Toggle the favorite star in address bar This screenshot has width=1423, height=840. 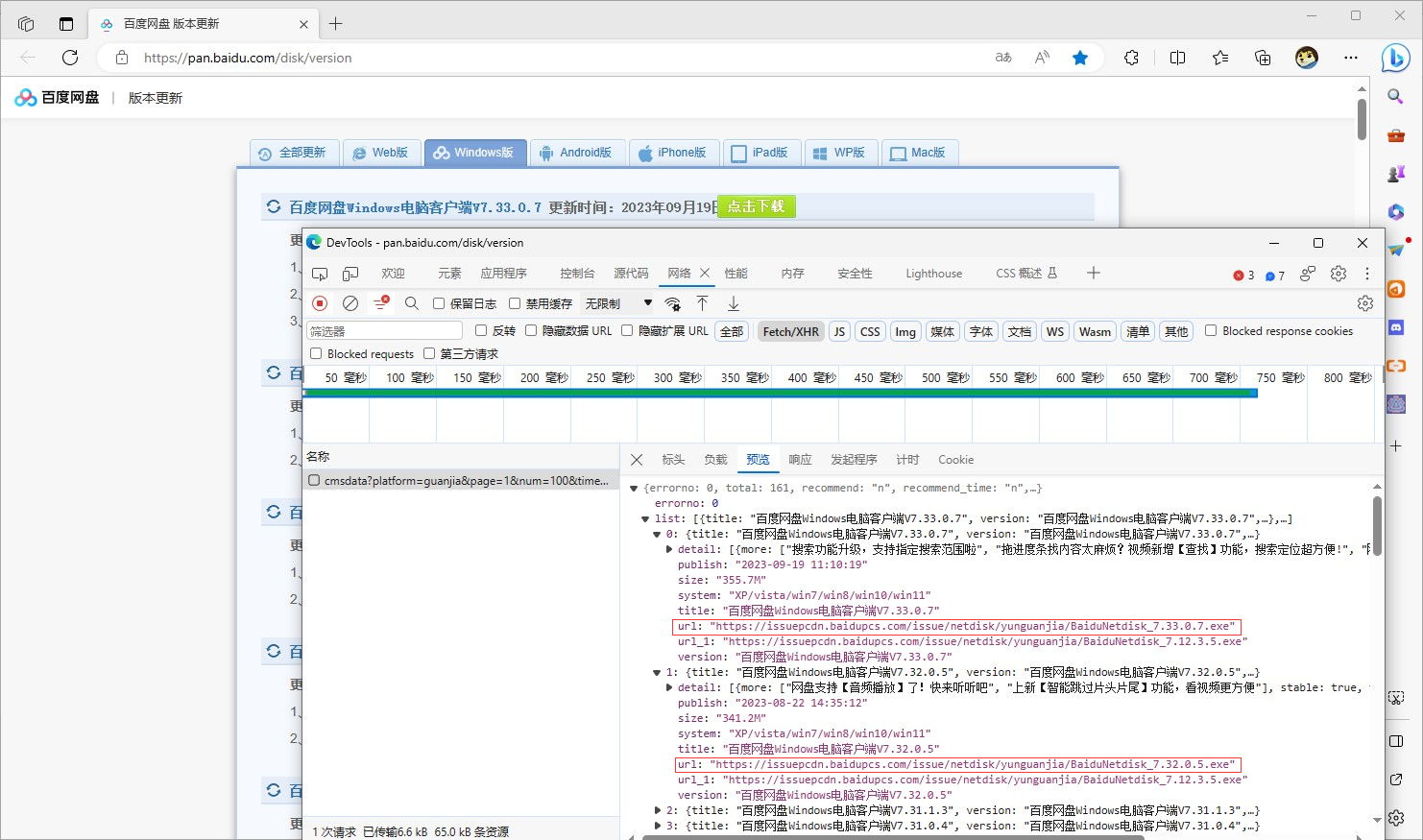(x=1080, y=58)
